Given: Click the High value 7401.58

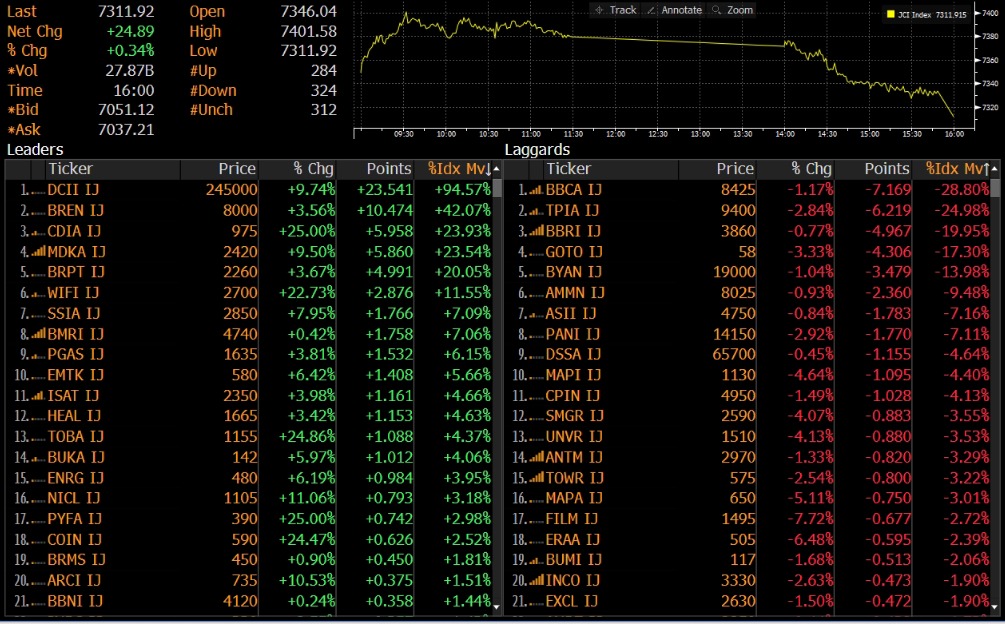Looking at the screenshot, I should [x=308, y=31].
